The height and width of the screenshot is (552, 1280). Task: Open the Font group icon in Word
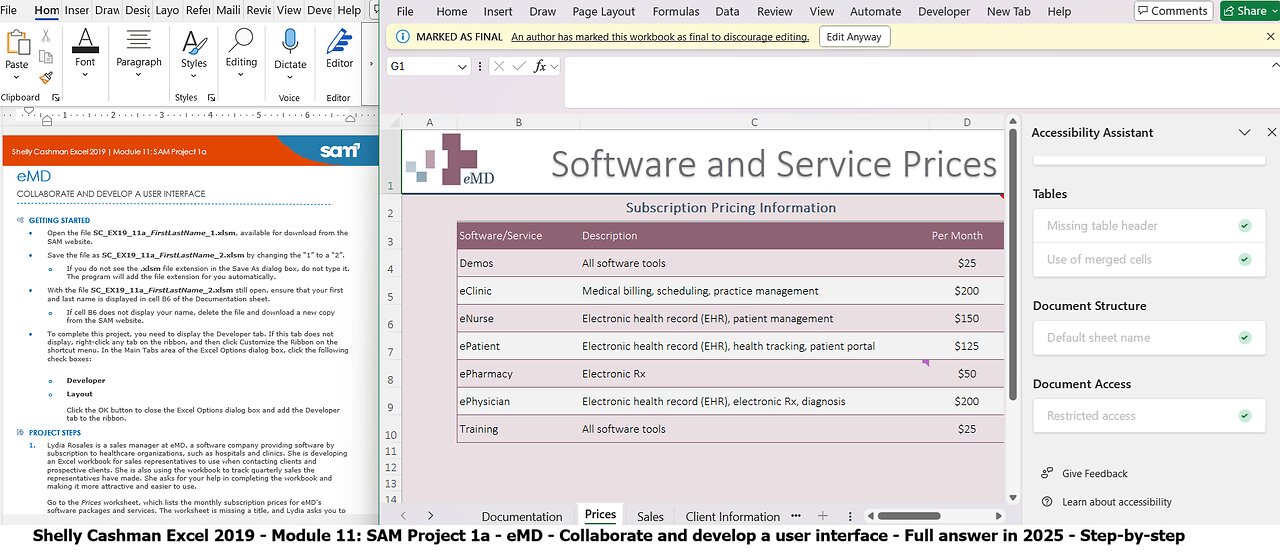(x=85, y=40)
